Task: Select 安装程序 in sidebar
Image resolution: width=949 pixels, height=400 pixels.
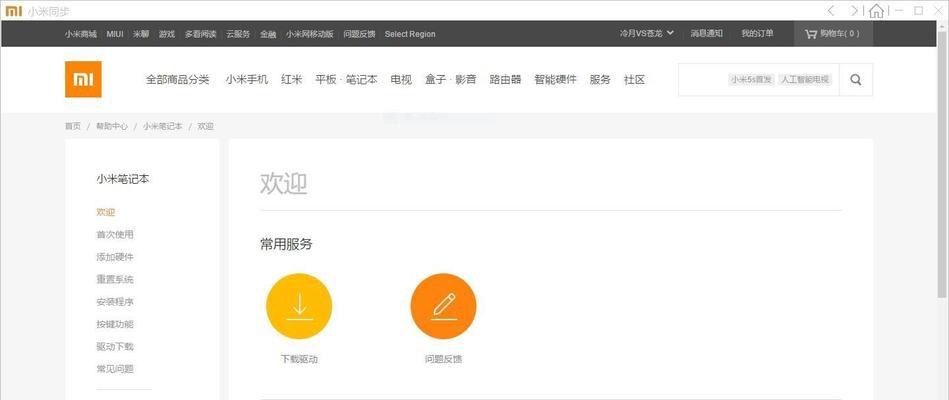Action: pos(114,301)
